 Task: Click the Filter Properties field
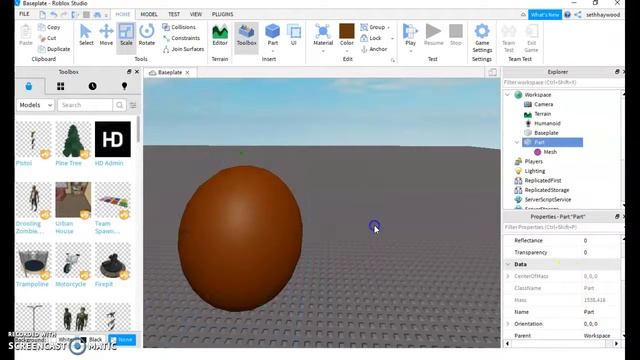coord(562,227)
